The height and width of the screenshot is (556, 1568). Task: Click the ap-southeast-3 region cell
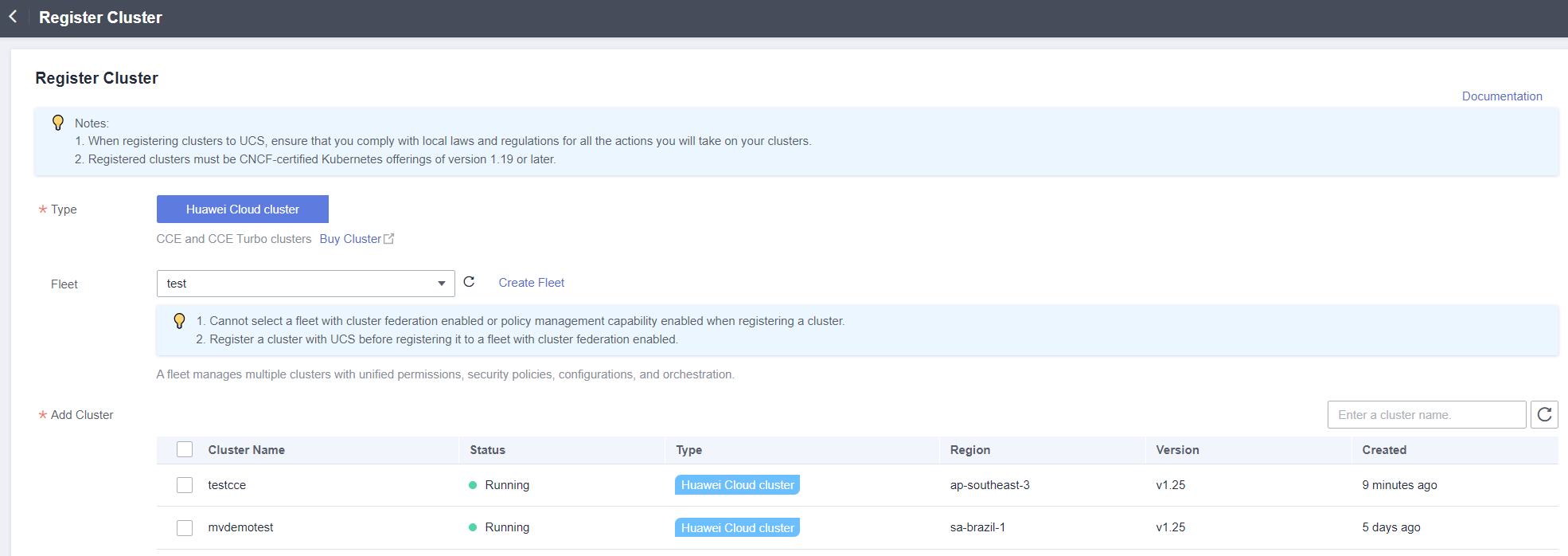[989, 485]
